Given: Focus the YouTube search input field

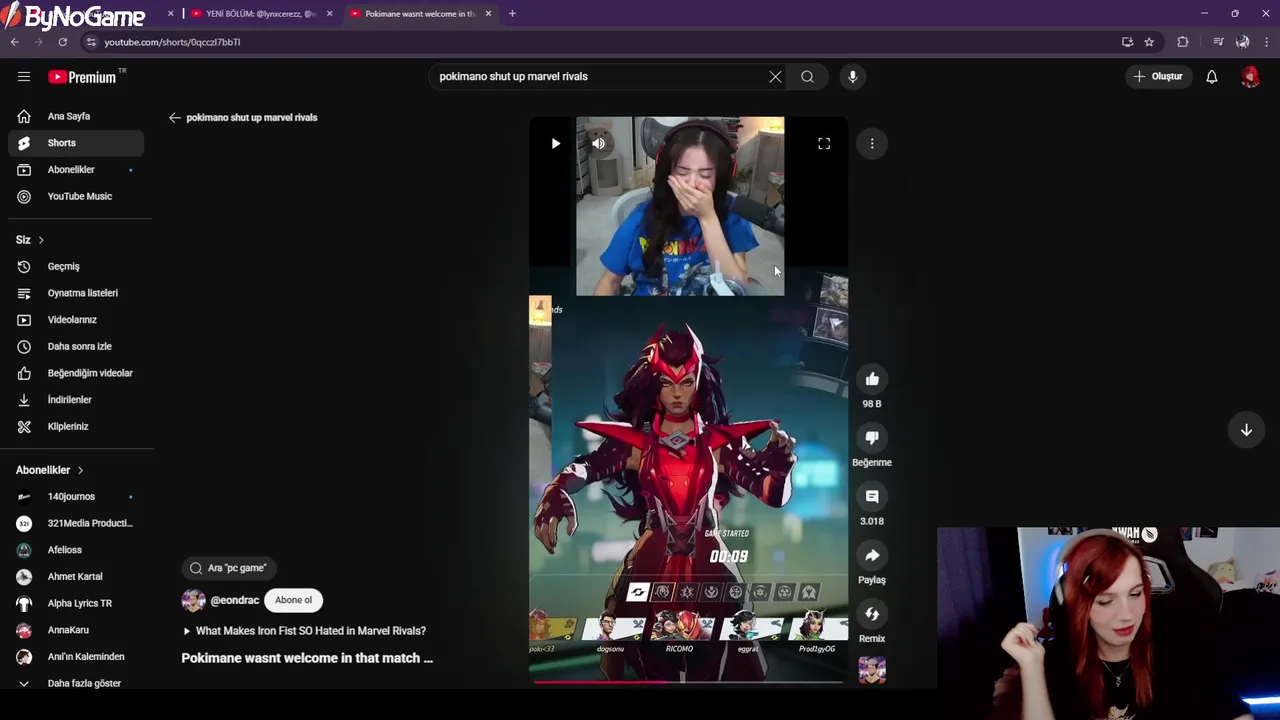Looking at the screenshot, I should point(600,76).
